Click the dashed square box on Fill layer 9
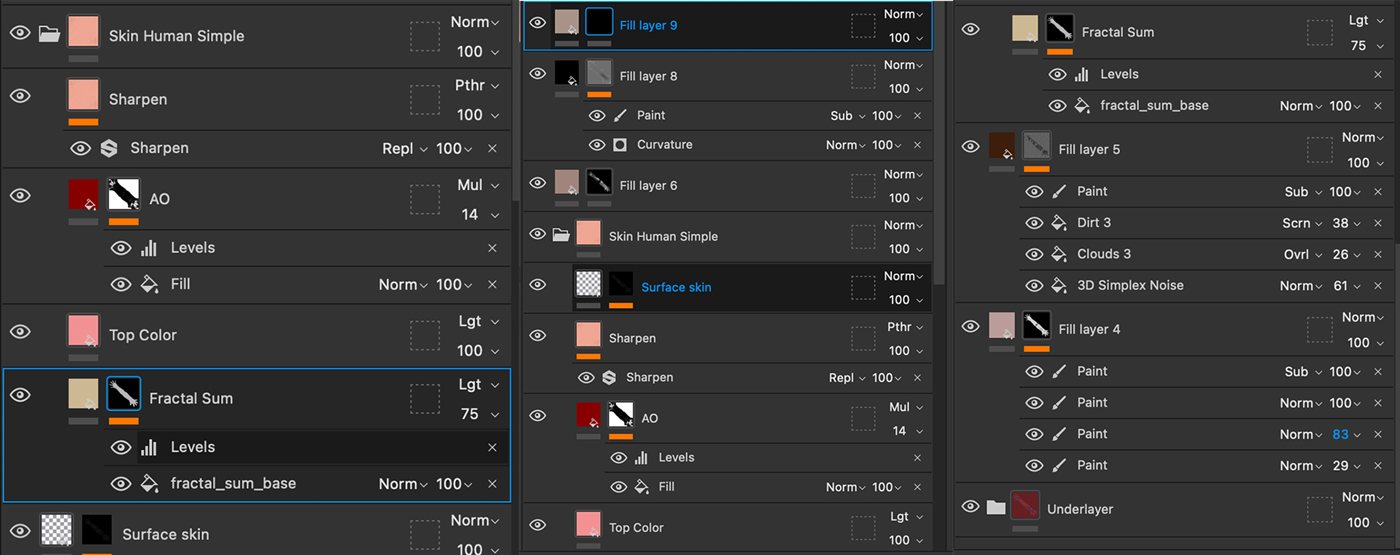The width and height of the screenshot is (1400, 555). pyautogui.click(x=863, y=26)
